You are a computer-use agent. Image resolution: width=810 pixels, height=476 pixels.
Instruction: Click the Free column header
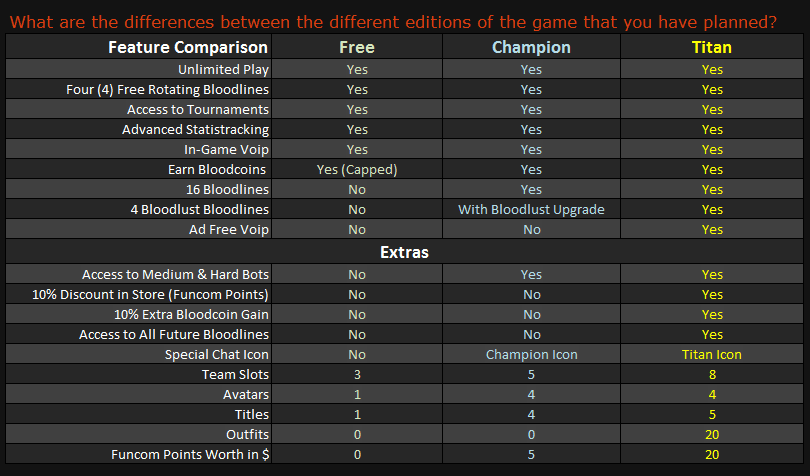(356, 47)
